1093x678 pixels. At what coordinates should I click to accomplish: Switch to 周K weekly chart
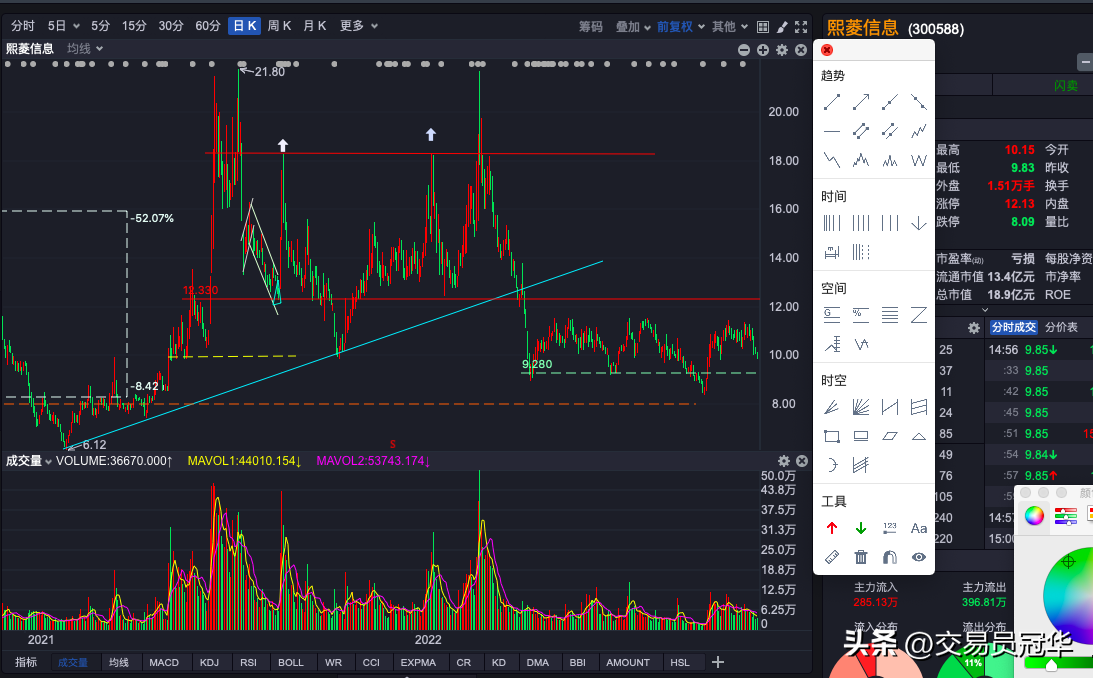[x=280, y=26]
